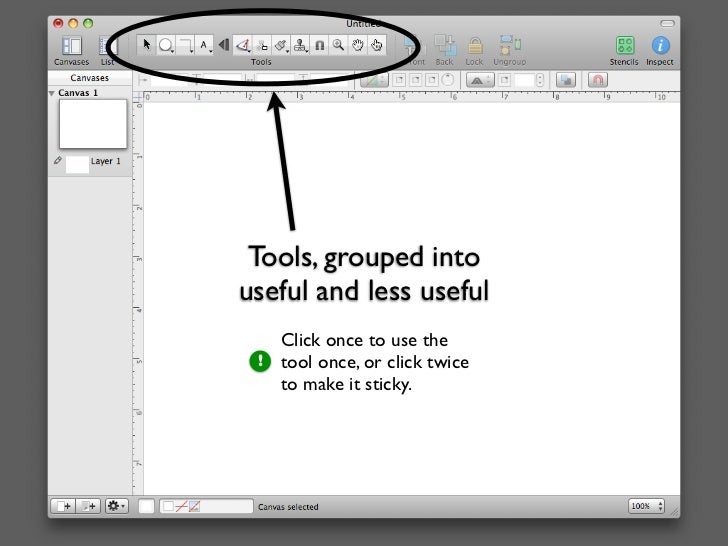This screenshot has height=546, width=728.
Task: Open the 100% zoom popup
Action: click(x=647, y=506)
